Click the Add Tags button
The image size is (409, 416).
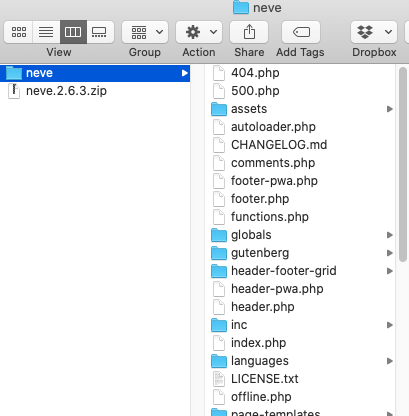pos(301,32)
